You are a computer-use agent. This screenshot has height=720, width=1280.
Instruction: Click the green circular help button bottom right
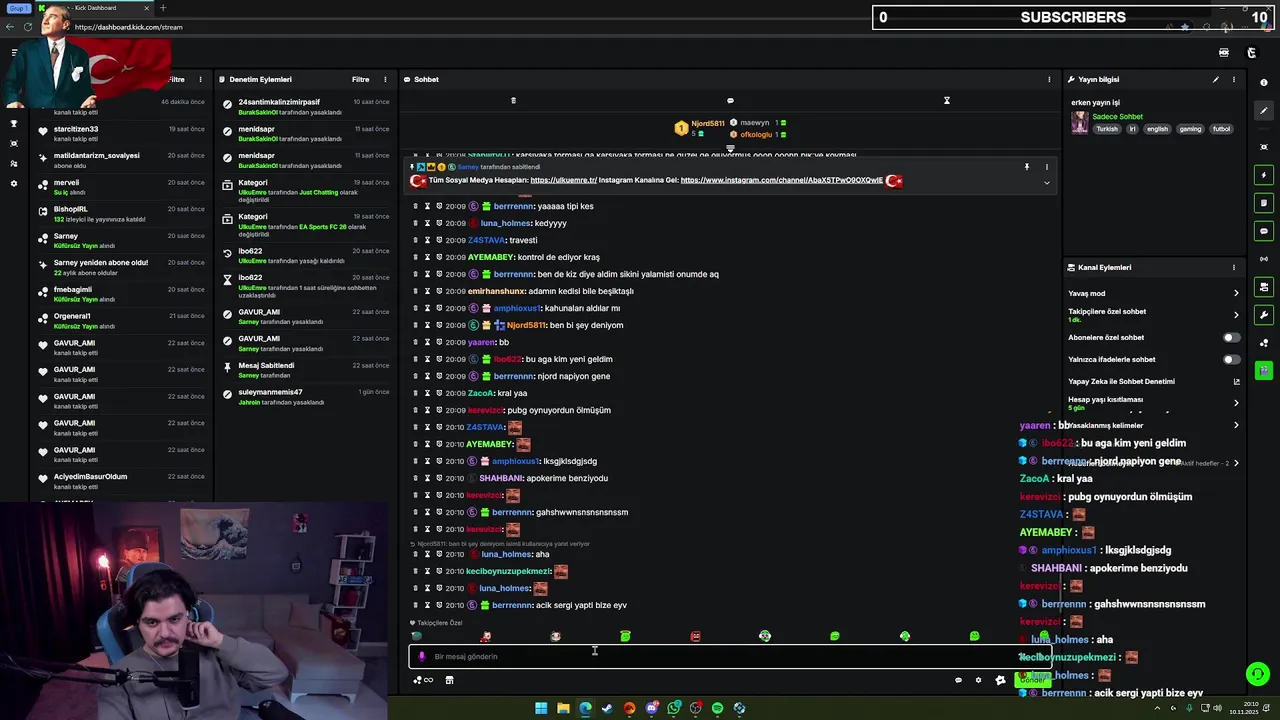click(x=1258, y=674)
